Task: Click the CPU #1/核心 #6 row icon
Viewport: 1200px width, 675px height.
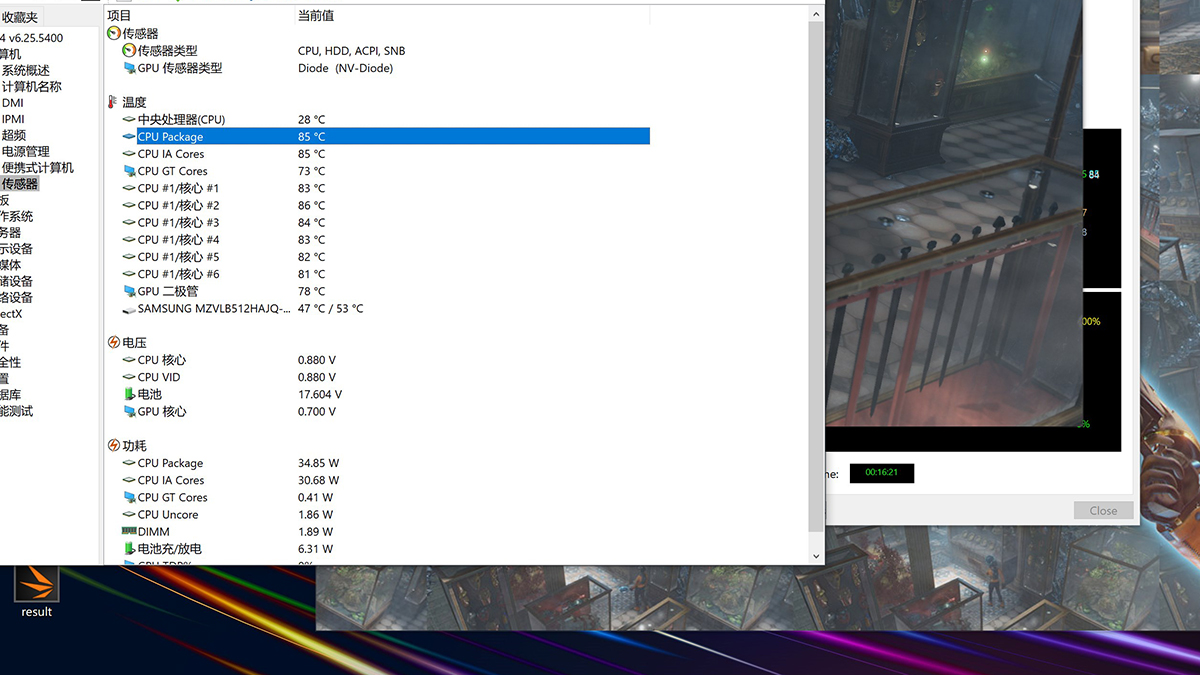Action: click(x=129, y=274)
